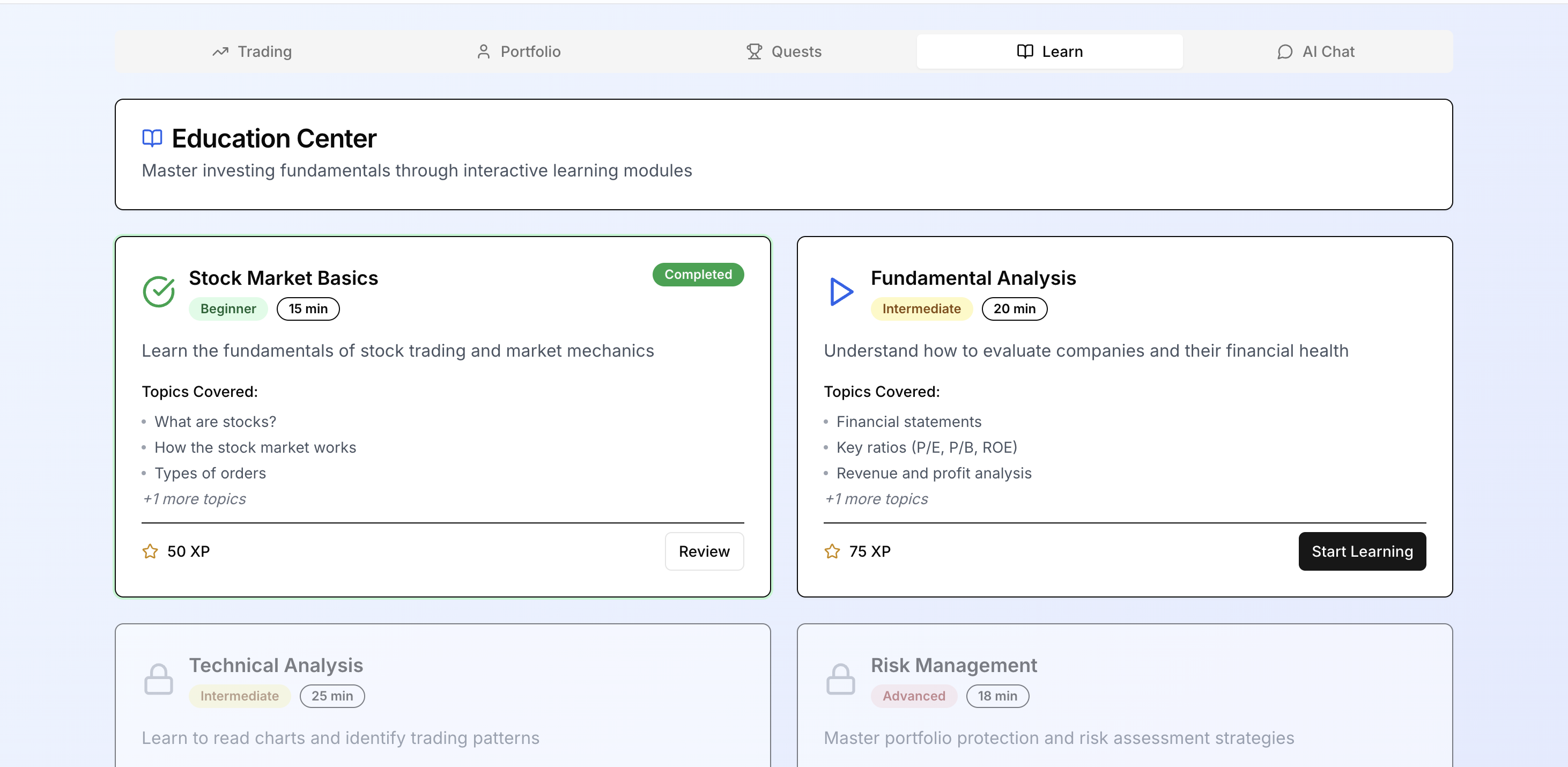Click the lock icon on Risk Management
This screenshot has height=767, width=1568.
[841, 678]
